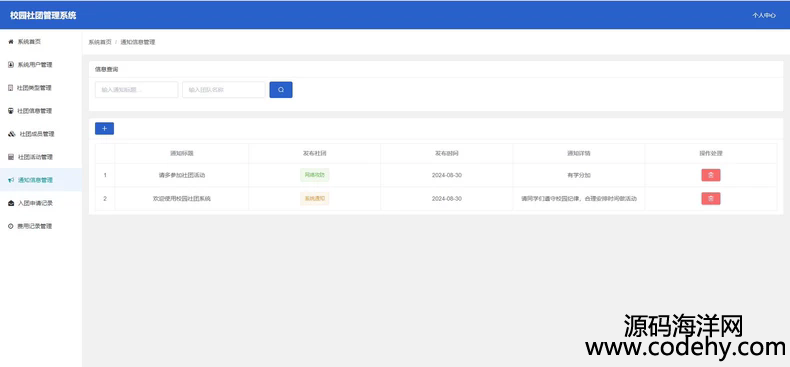Viewport: 790px width, 367px height.
Task: Go to 系统首页 in the breadcrumb
Action: coord(100,42)
